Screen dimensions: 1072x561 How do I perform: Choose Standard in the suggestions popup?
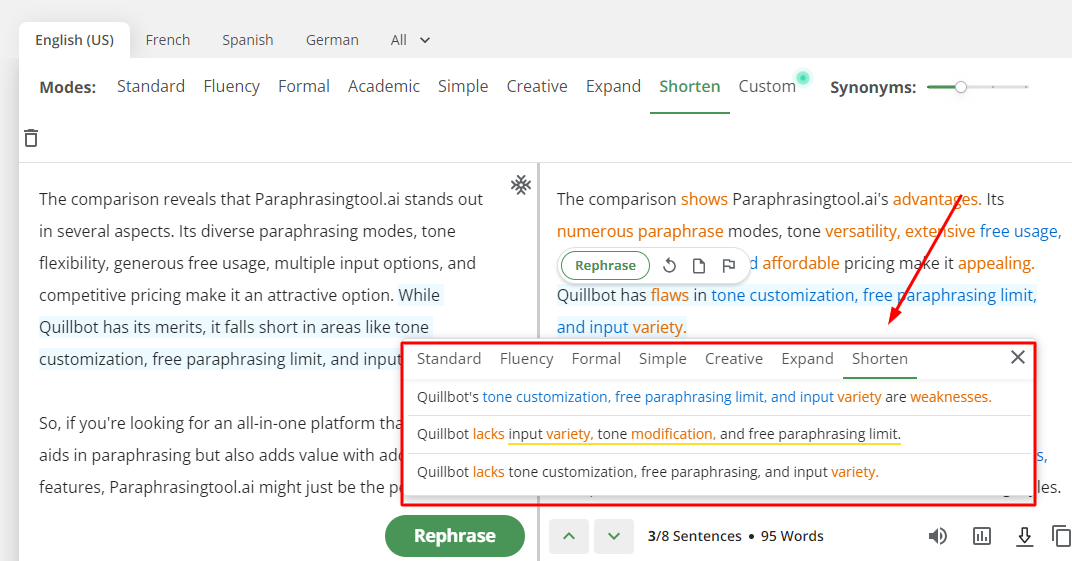coord(449,359)
